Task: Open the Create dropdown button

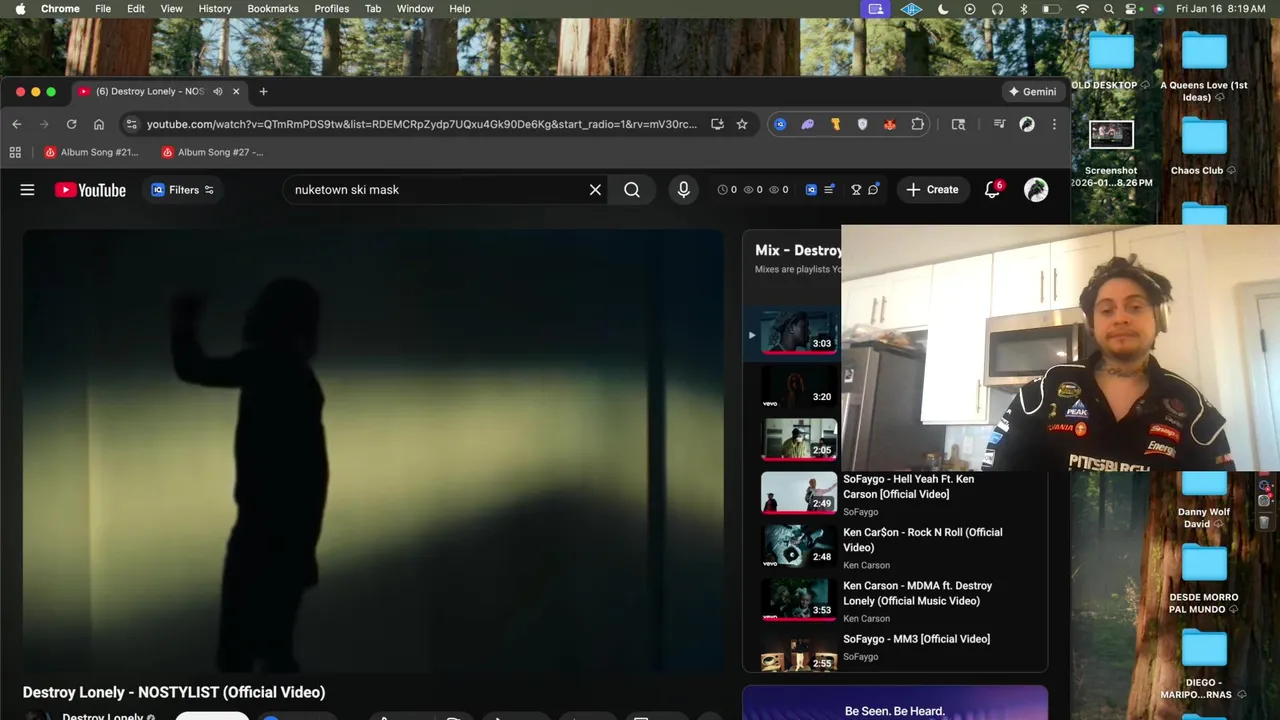Action: click(x=933, y=190)
